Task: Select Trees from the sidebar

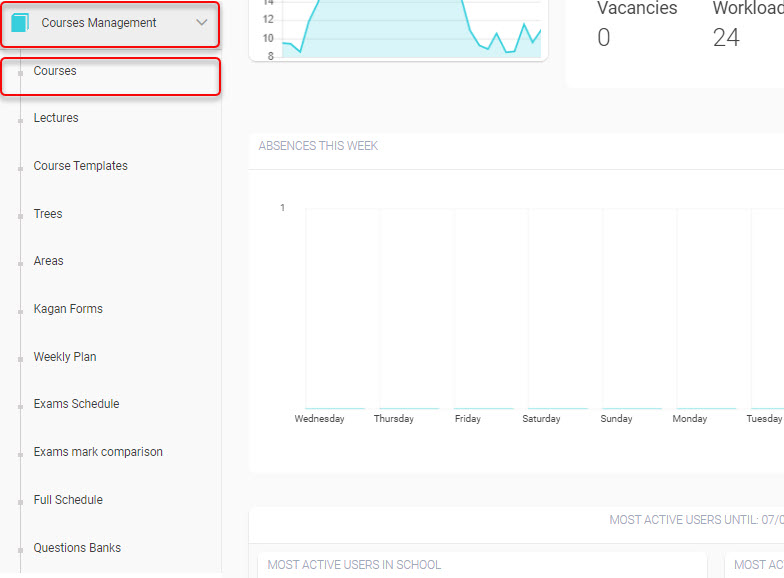Action: click(x=48, y=214)
